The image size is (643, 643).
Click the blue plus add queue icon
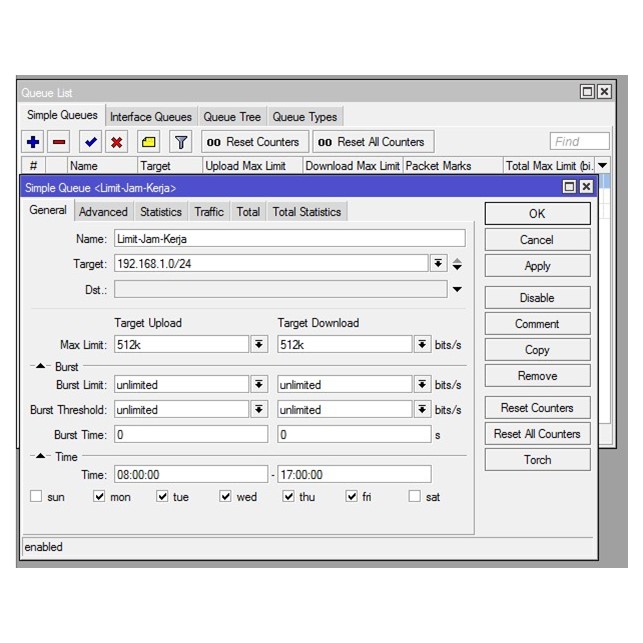33,142
